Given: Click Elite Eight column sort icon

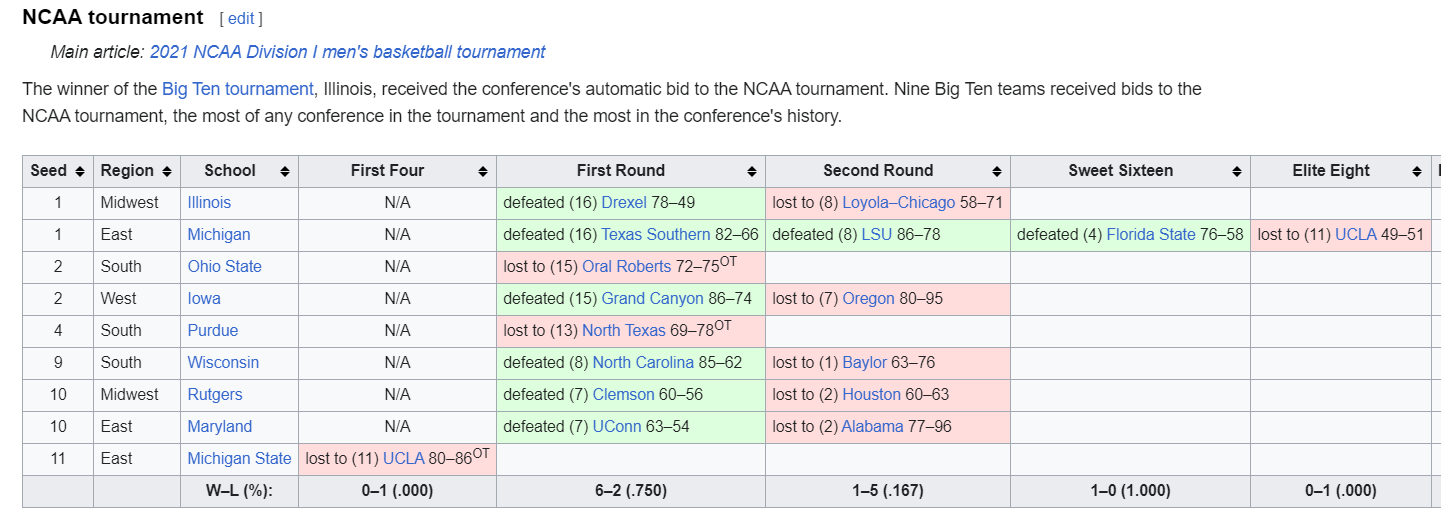Looking at the screenshot, I should 1417,171.
